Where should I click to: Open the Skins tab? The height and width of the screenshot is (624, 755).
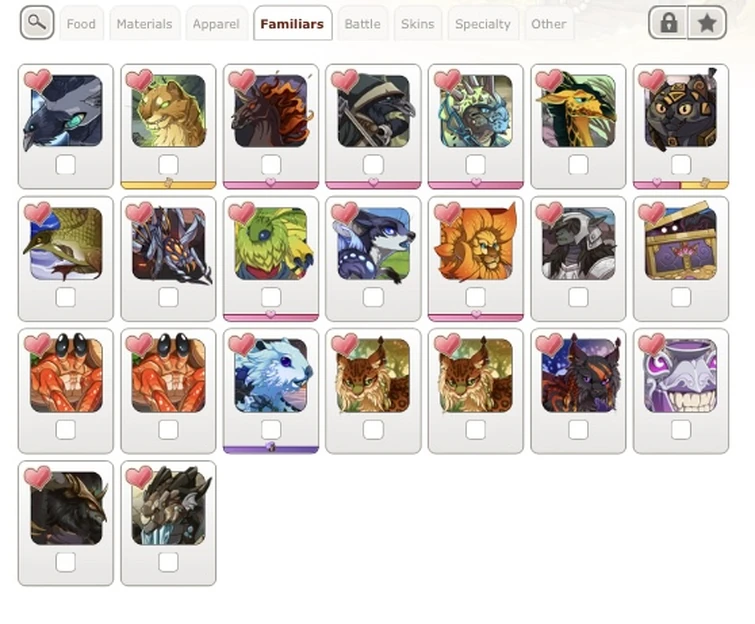(417, 24)
